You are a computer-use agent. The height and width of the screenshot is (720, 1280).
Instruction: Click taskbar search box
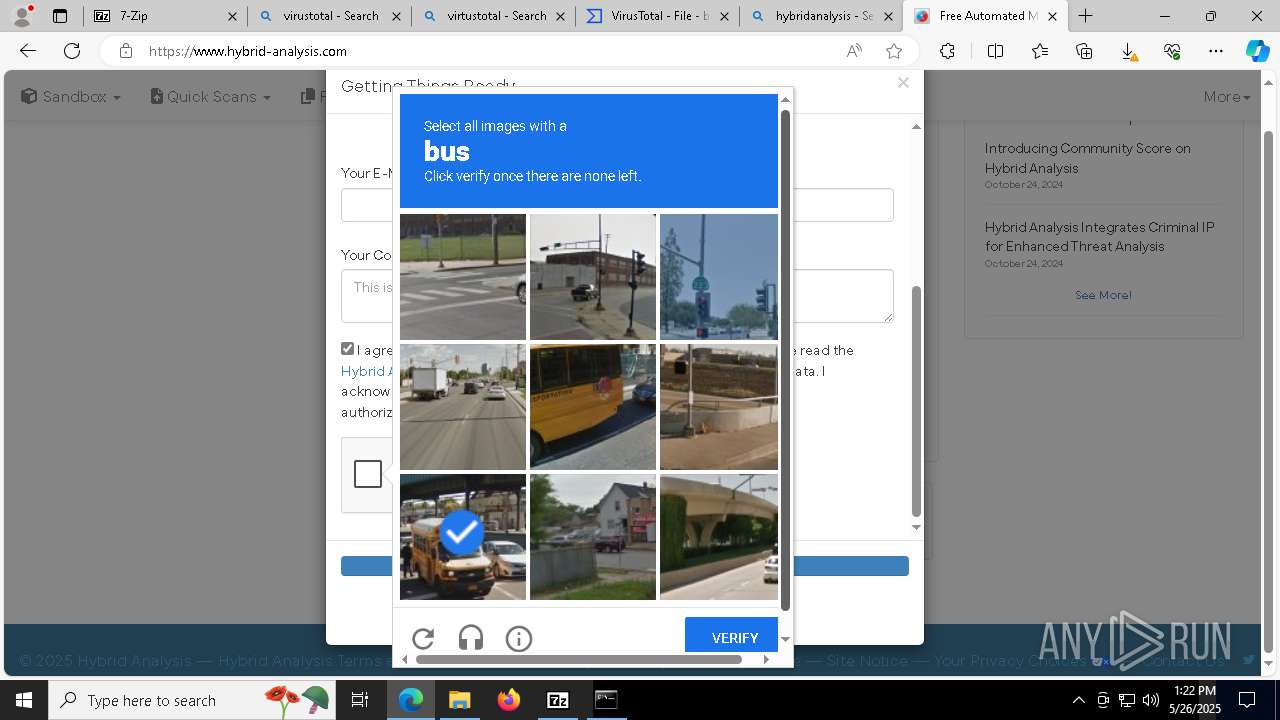coord(191,700)
